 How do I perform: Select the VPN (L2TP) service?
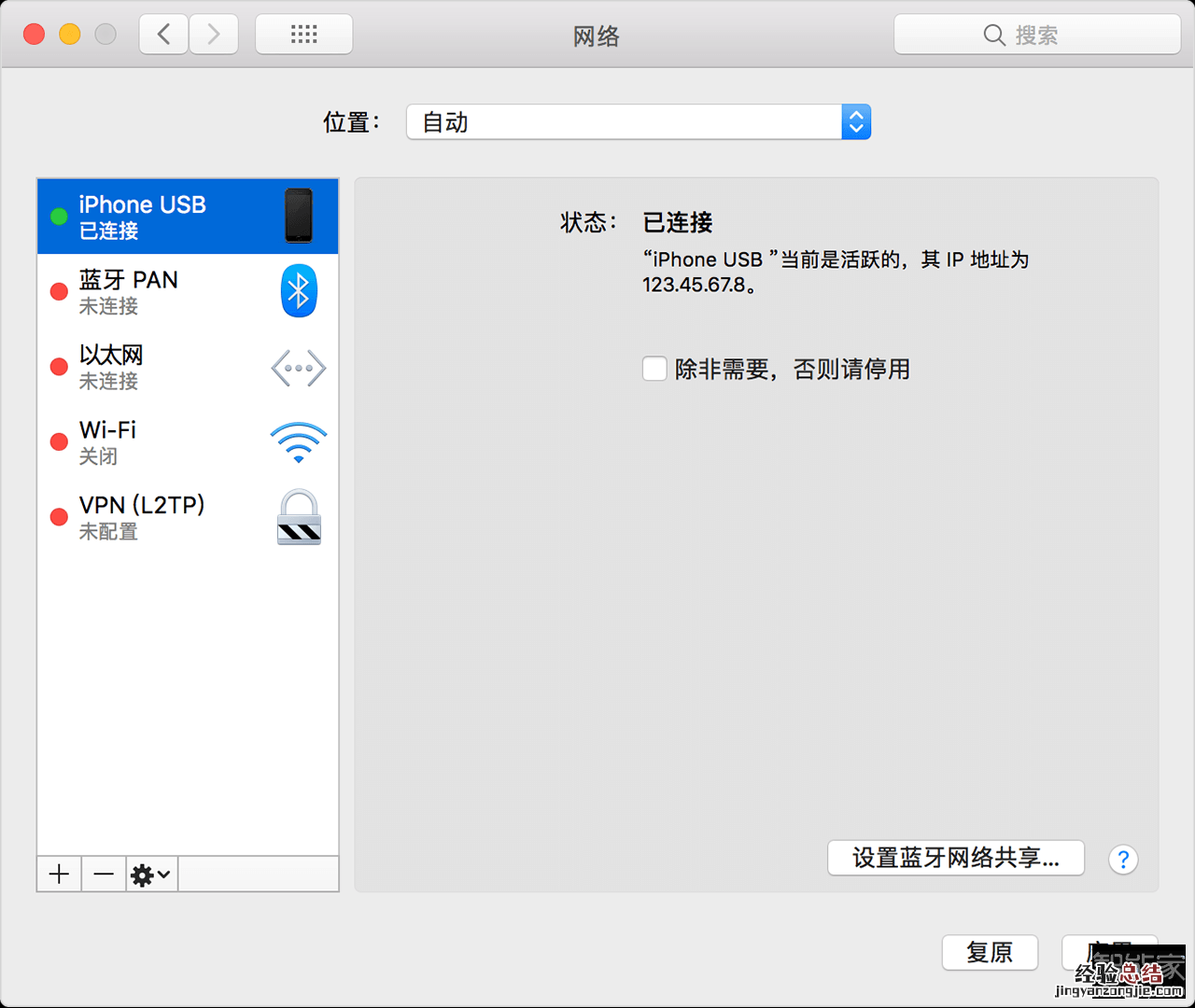click(159, 517)
